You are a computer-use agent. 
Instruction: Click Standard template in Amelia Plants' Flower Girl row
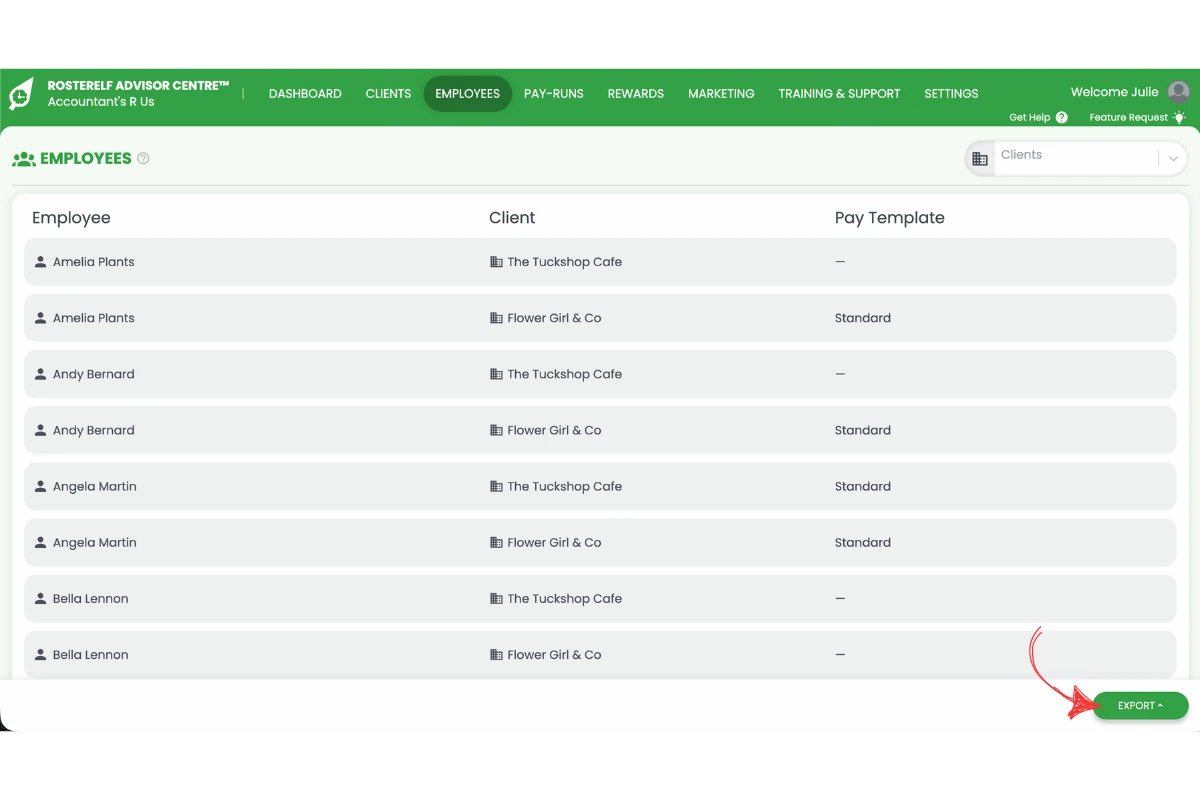pos(862,318)
